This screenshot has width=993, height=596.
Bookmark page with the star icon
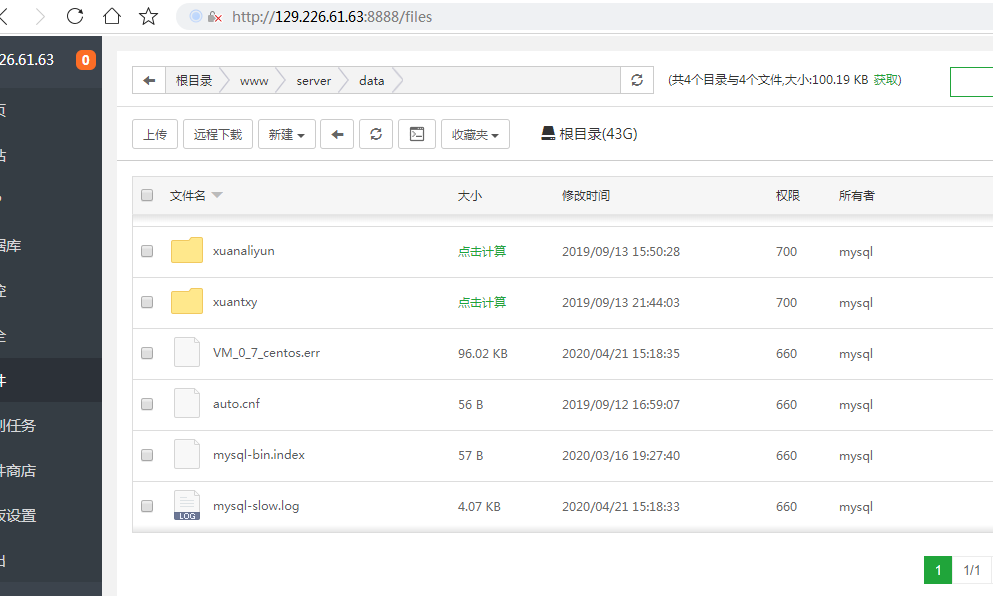(149, 16)
